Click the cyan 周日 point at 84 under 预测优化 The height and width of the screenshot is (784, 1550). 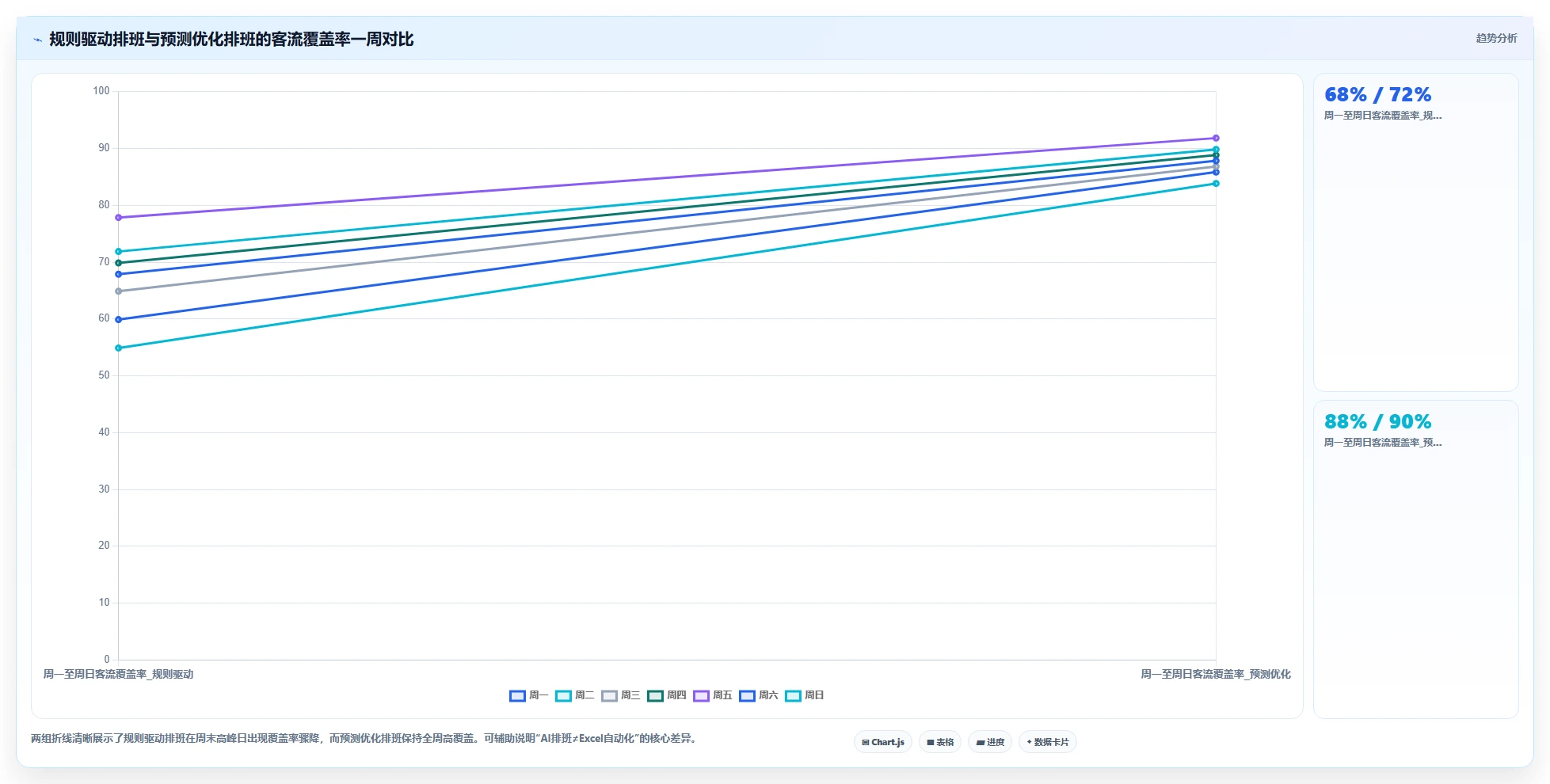pos(1216,184)
